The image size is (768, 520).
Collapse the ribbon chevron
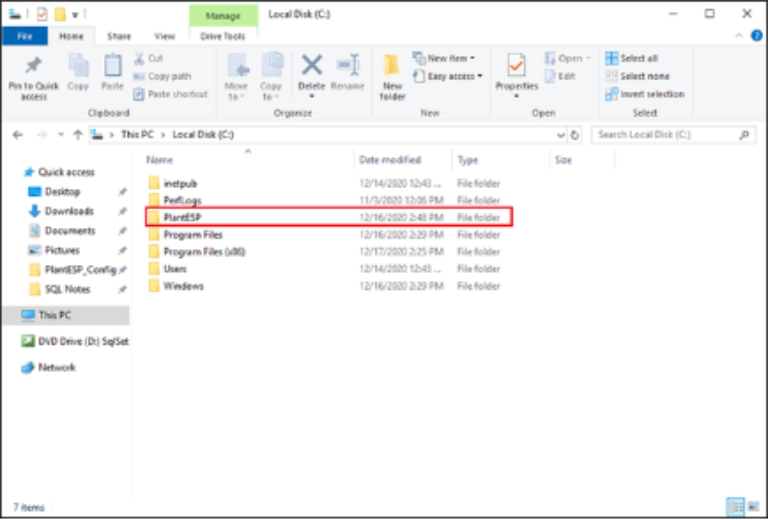coord(739,36)
